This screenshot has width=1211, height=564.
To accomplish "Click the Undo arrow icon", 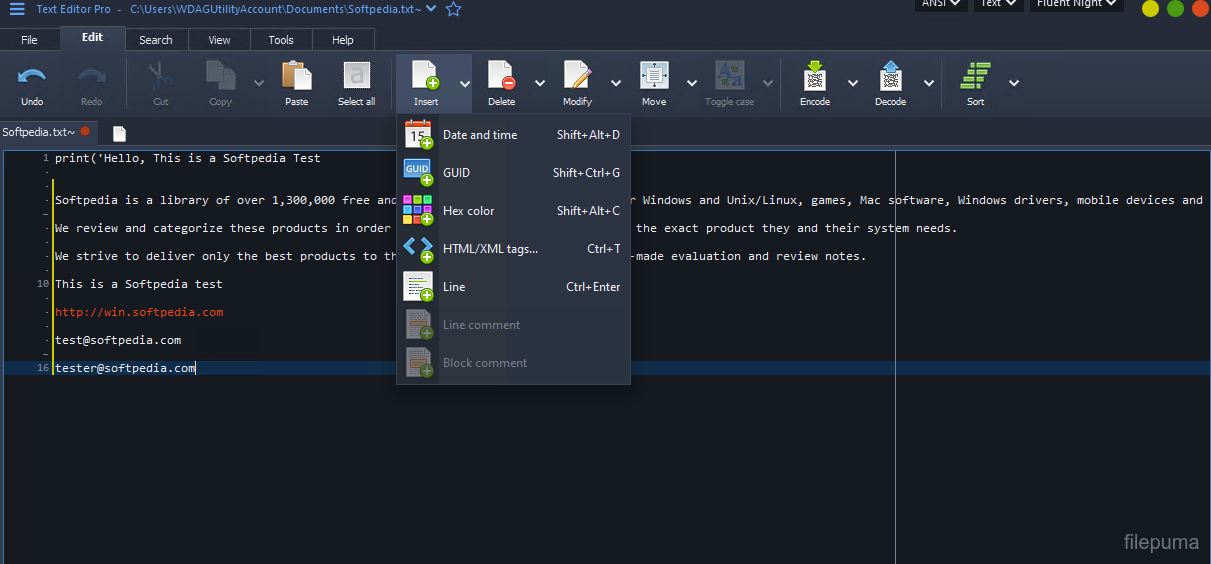I will pos(32,77).
